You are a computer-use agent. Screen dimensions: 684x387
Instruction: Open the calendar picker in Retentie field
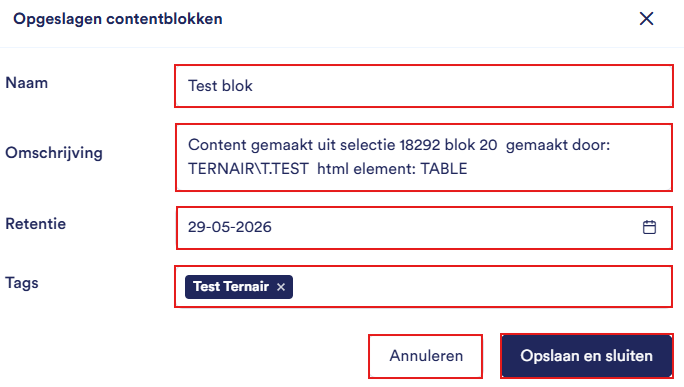649,227
